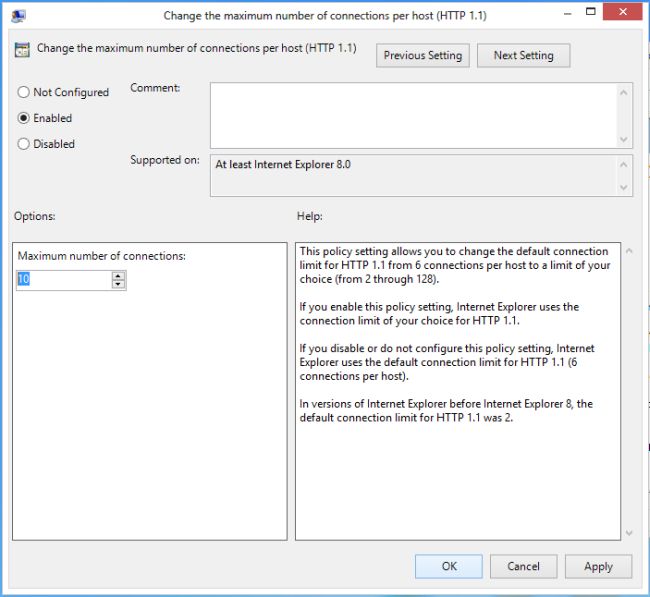Screen dimensions: 650x597
Task: Click the Help panel scroll down arrow
Action: click(x=629, y=533)
